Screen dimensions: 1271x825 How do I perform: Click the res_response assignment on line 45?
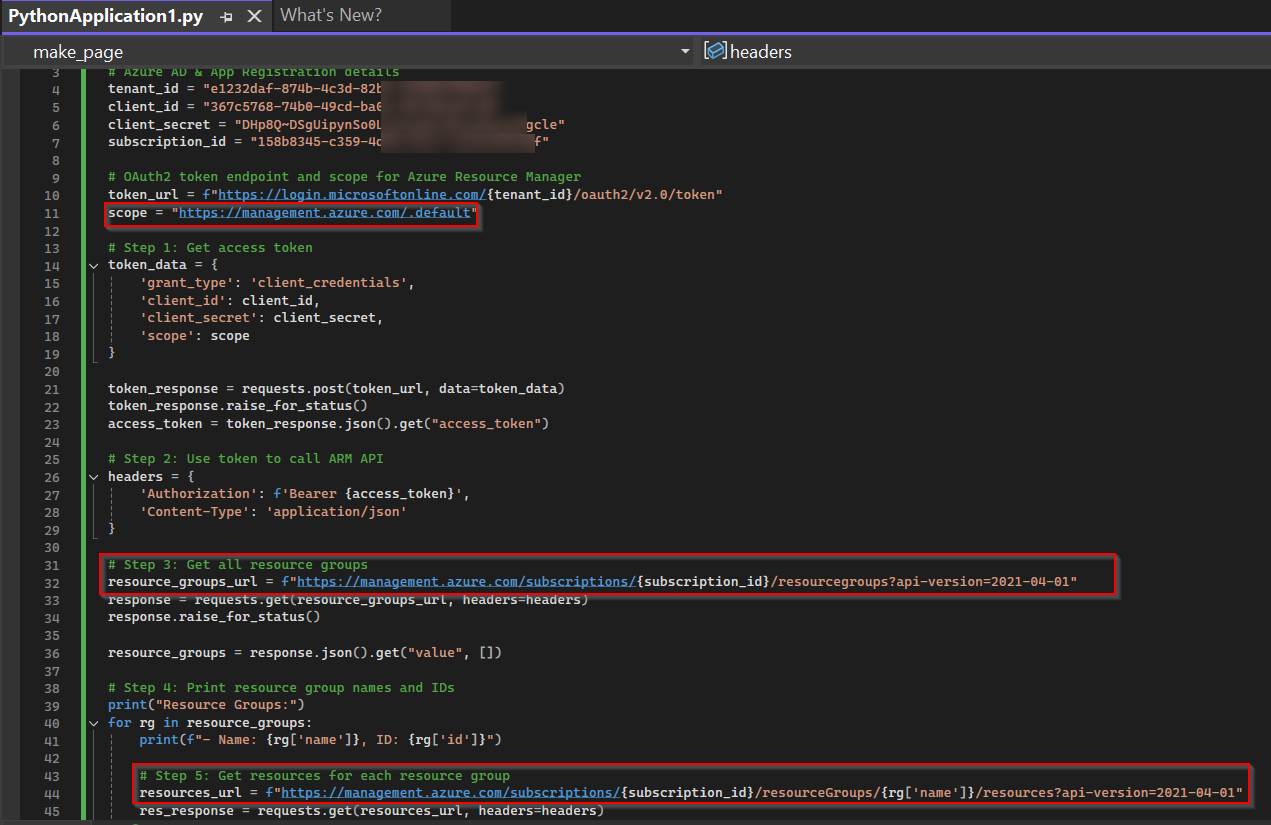click(x=372, y=811)
